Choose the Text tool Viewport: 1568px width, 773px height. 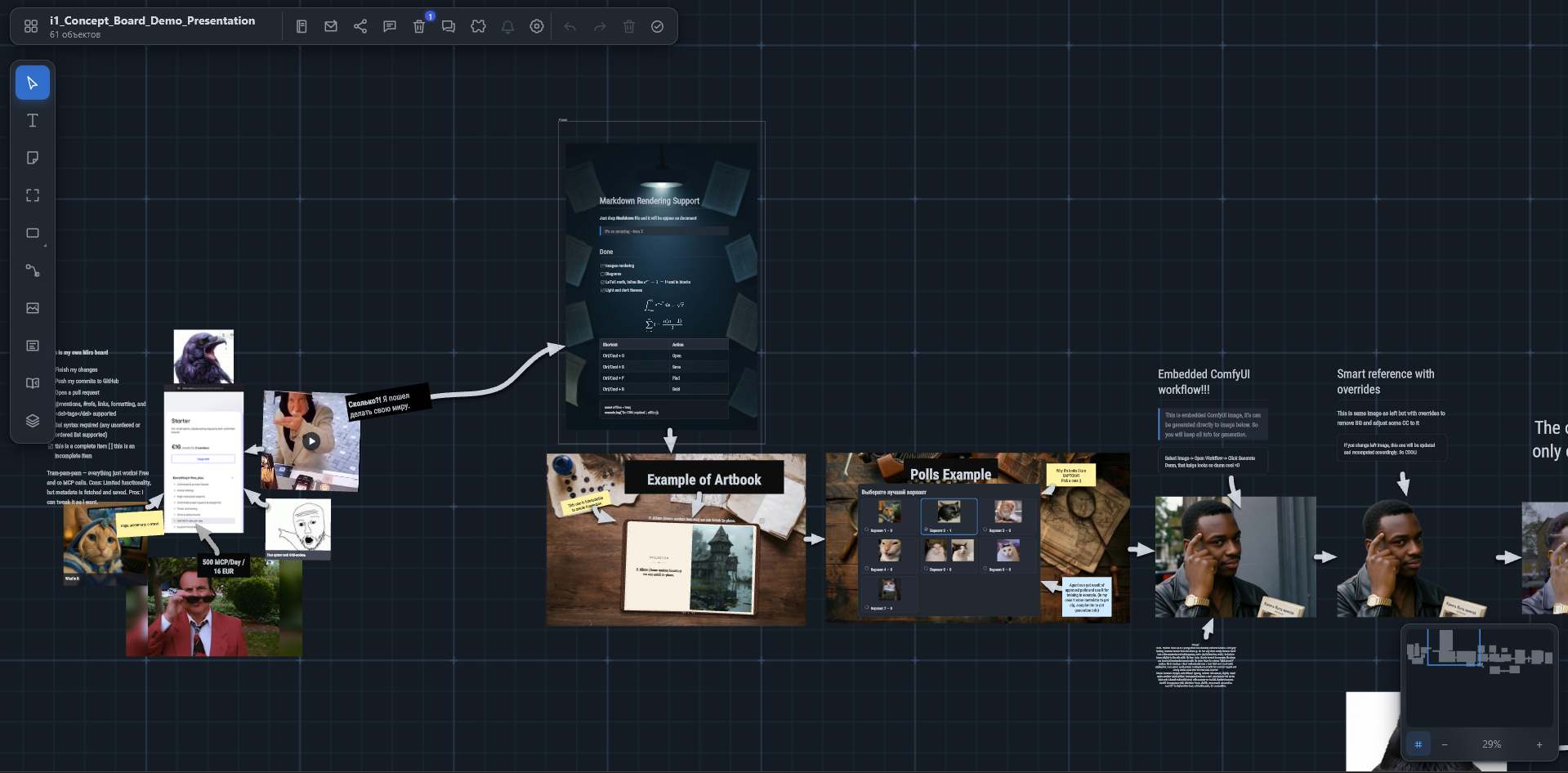pyautogui.click(x=33, y=120)
